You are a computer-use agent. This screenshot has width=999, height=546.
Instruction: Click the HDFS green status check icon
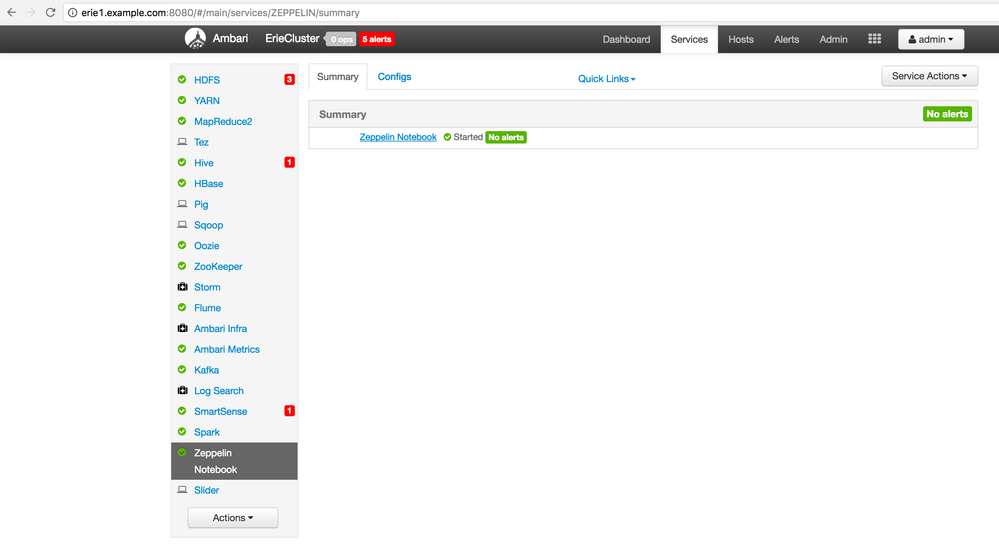coord(182,80)
